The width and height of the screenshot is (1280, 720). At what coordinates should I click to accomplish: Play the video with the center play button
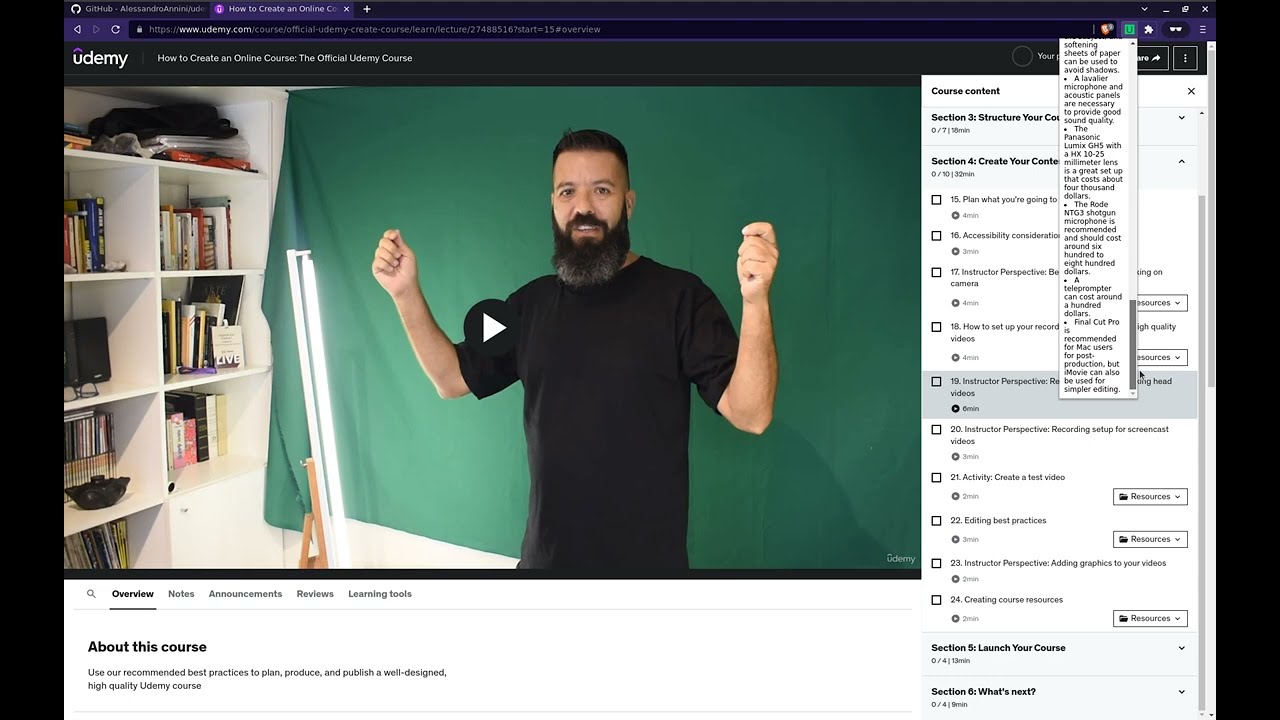tap(492, 327)
